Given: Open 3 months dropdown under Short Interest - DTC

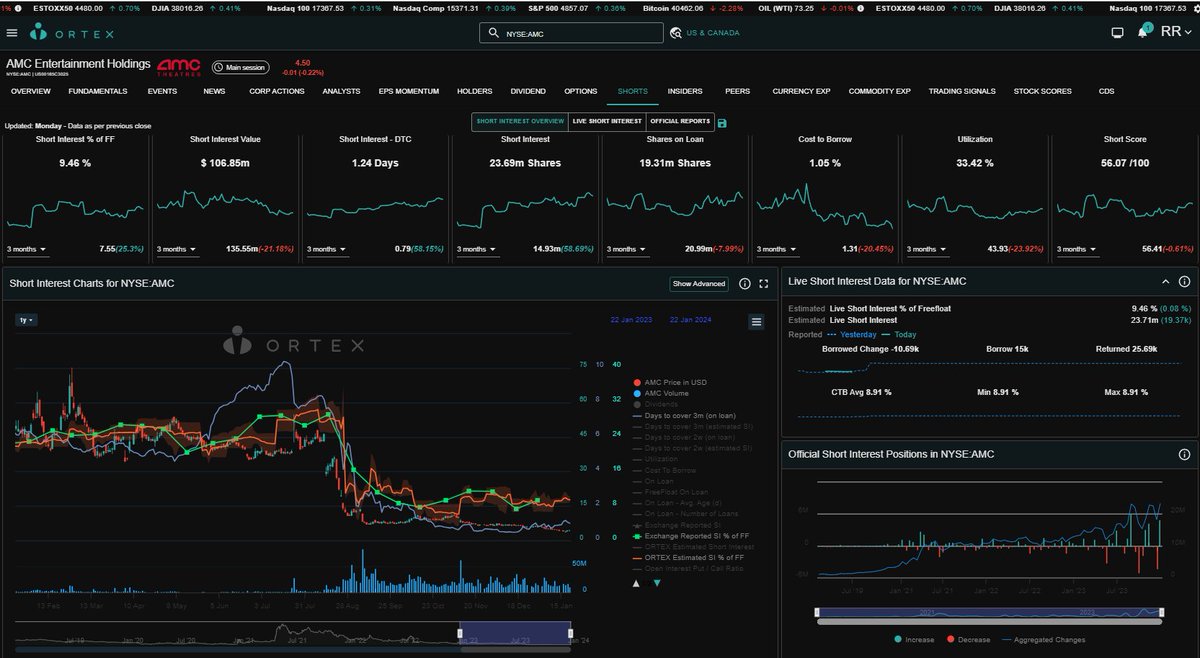Looking at the screenshot, I should [327, 248].
